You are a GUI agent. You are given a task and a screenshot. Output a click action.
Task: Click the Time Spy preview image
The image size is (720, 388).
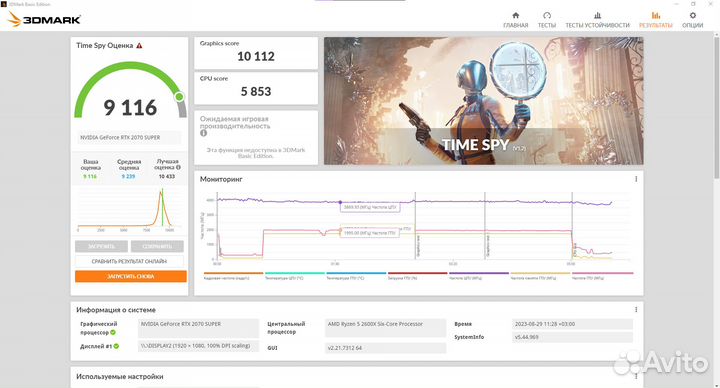click(484, 101)
